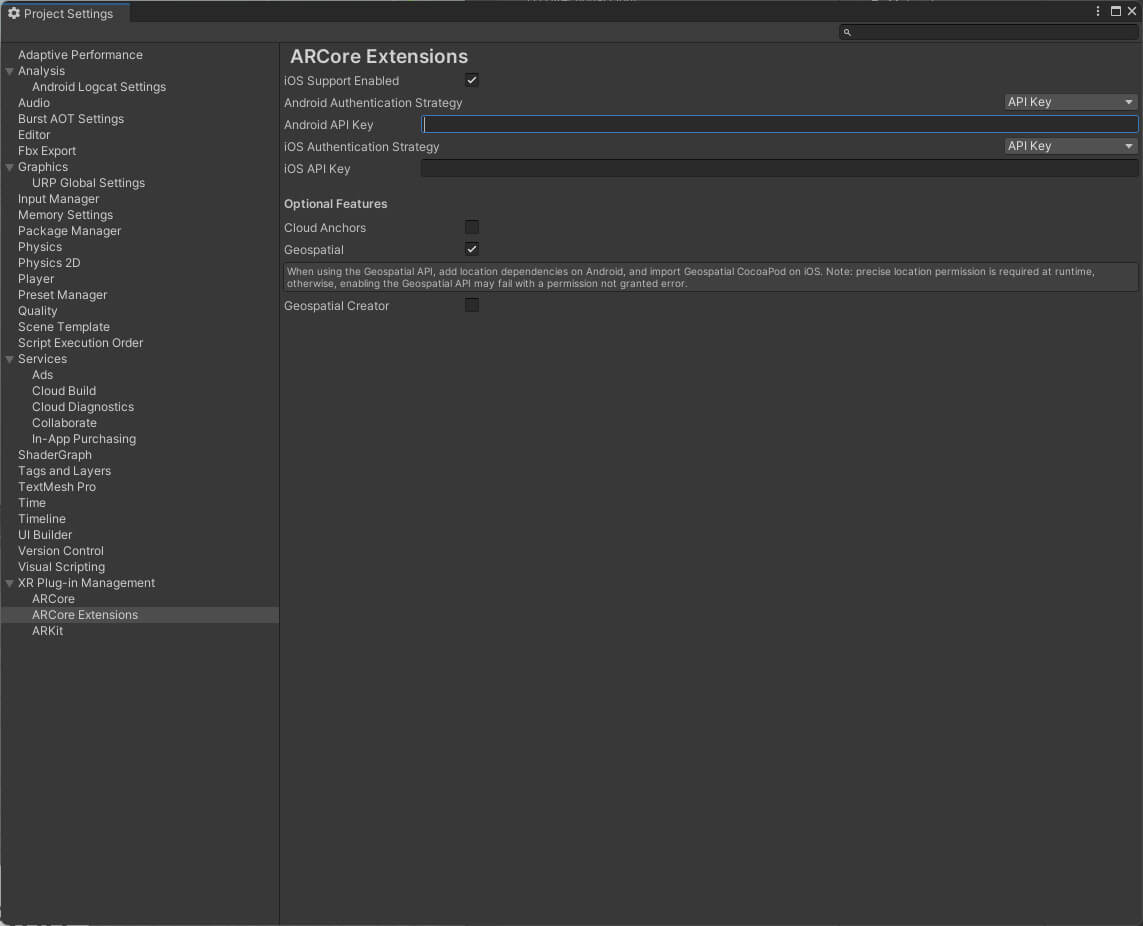
Task: Open Android Authentication Strategy dropdown
Action: click(x=1071, y=102)
